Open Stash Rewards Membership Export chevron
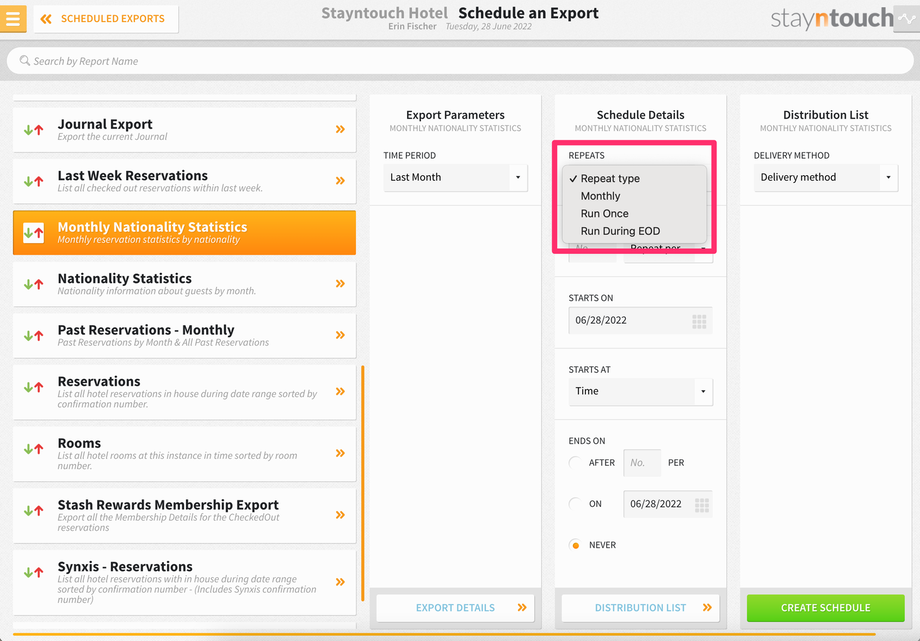The image size is (920, 641). point(340,515)
